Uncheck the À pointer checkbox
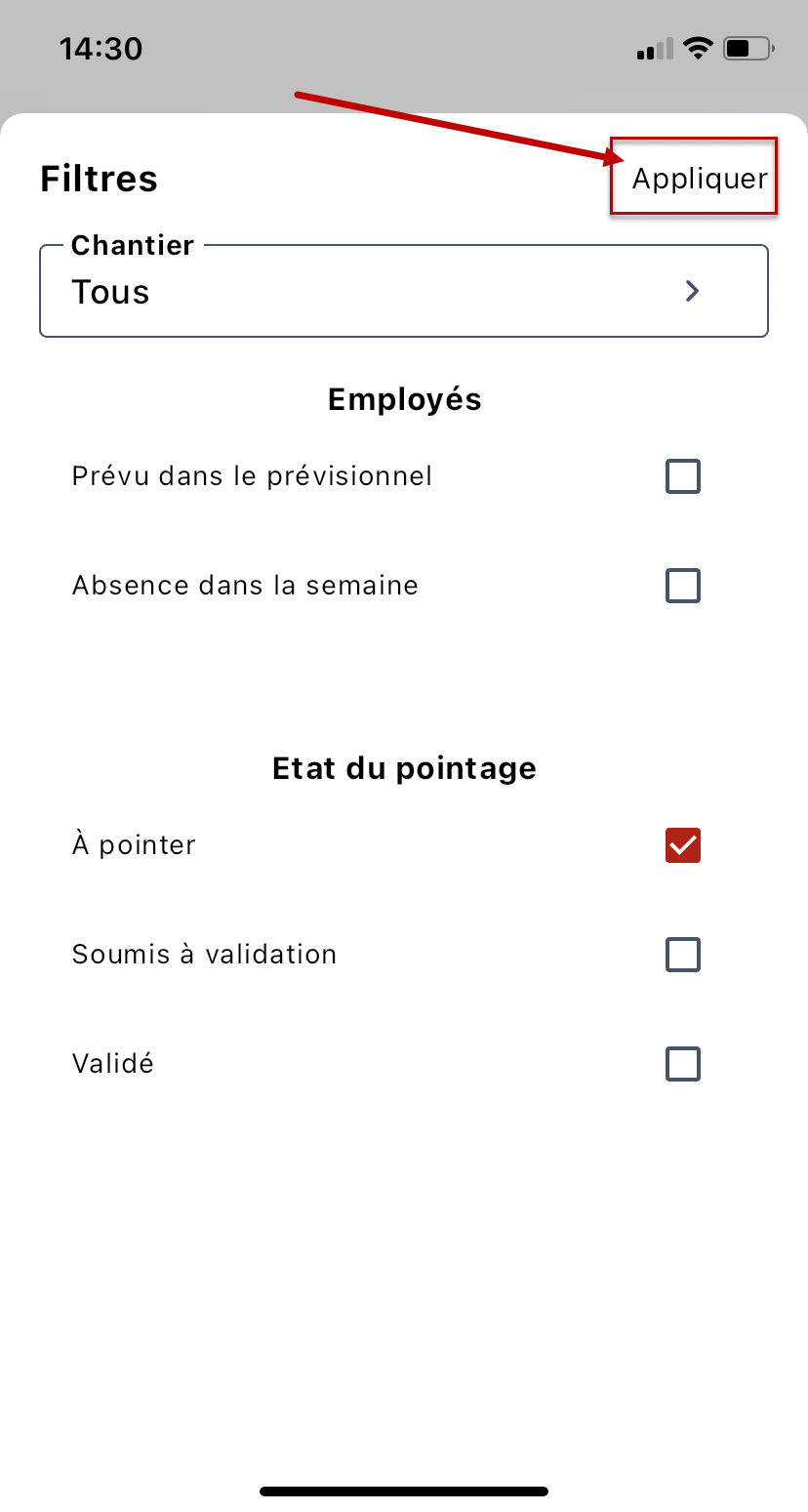This screenshot has width=808, height=1512. point(682,845)
